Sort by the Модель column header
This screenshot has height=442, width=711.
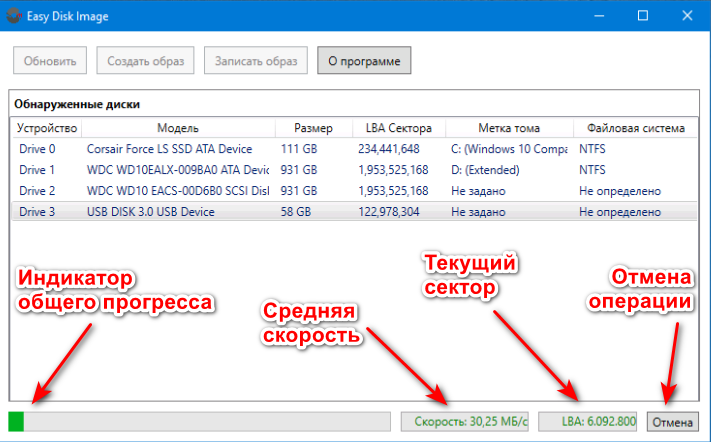[178, 128]
